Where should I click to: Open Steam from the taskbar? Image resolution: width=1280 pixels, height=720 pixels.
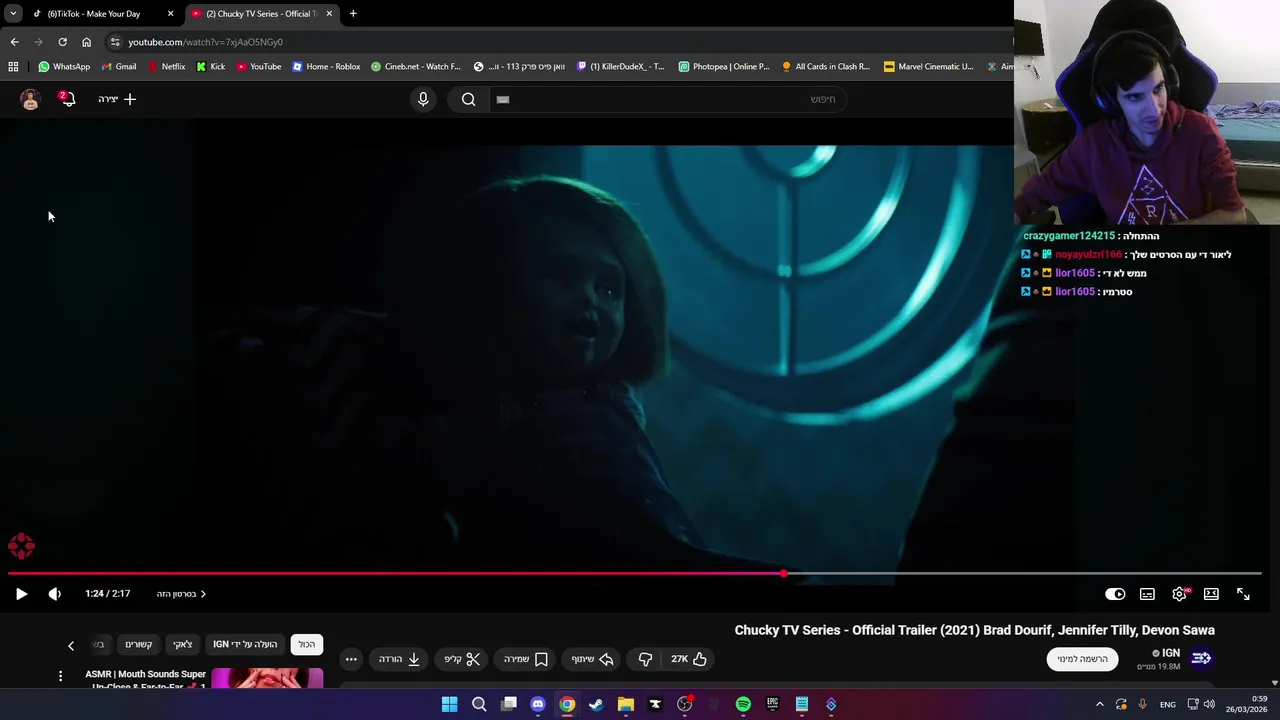click(596, 705)
